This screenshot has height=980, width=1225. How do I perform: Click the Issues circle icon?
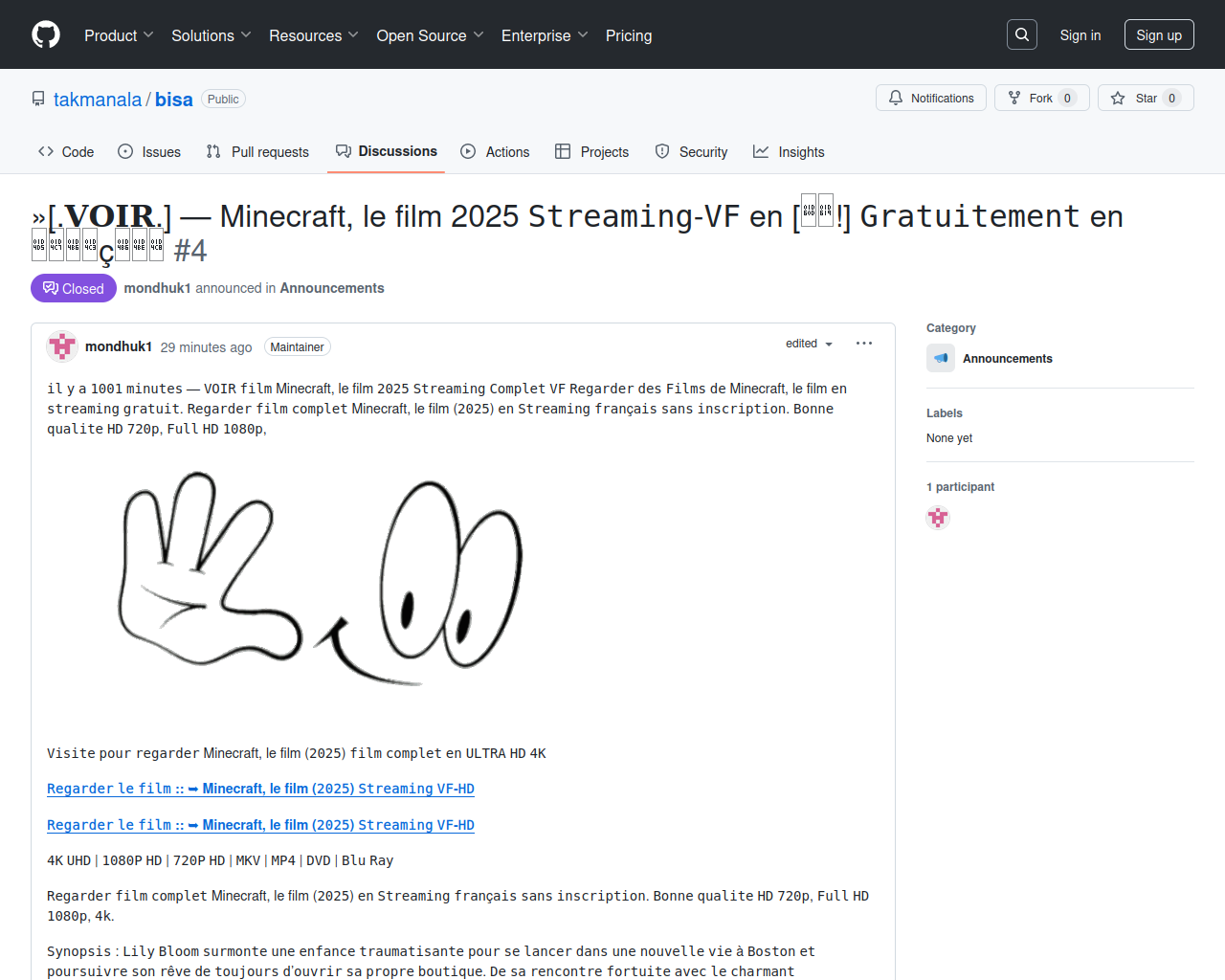(125, 151)
